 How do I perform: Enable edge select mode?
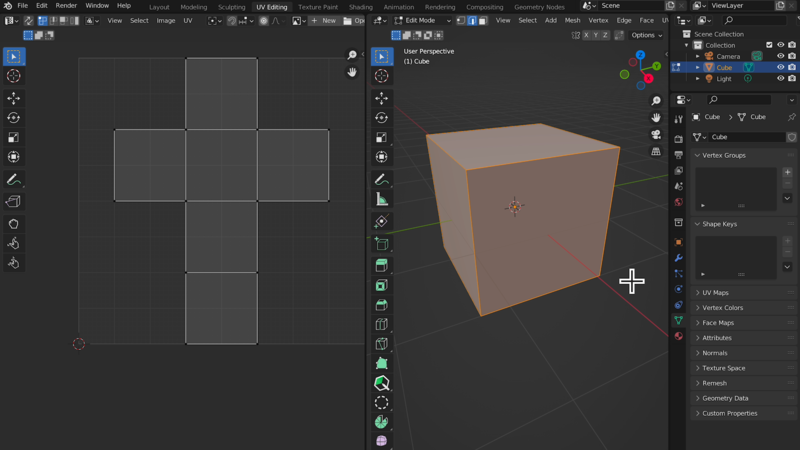(472, 20)
